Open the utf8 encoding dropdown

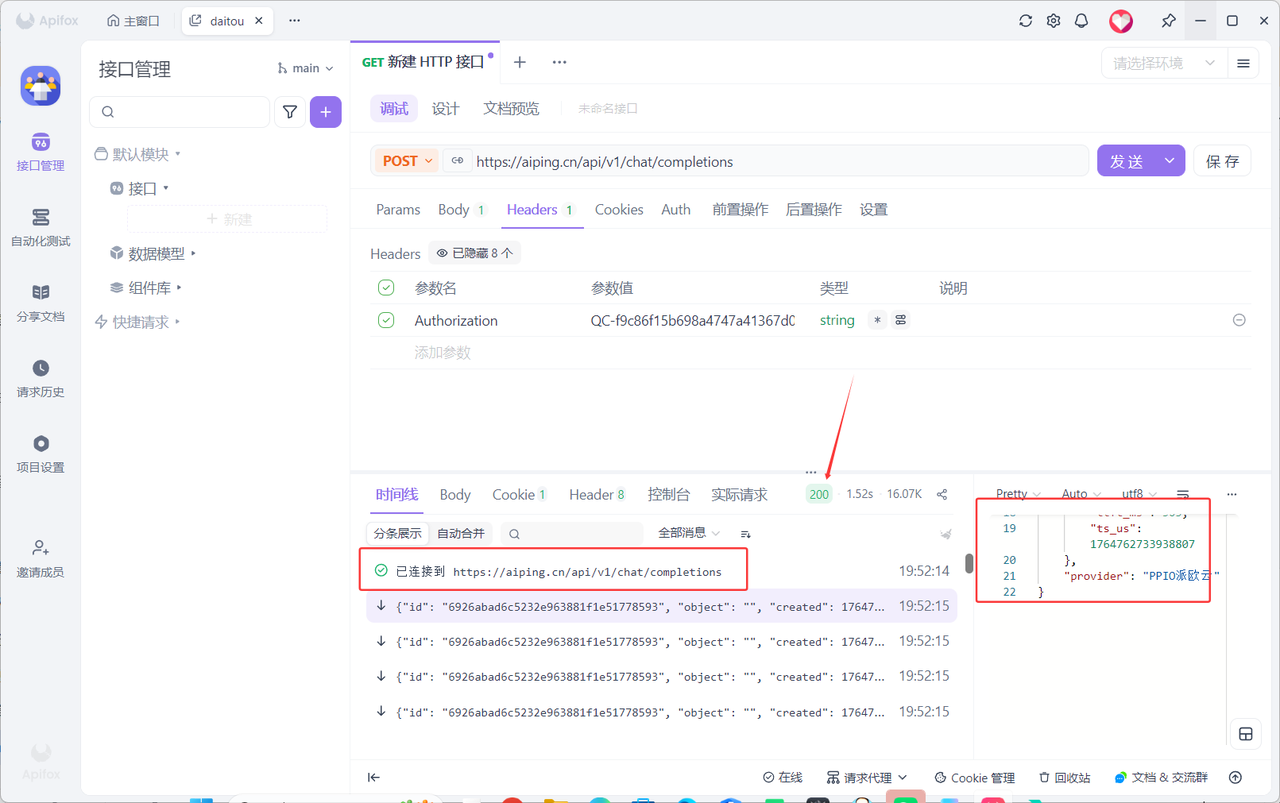[x=1138, y=494]
